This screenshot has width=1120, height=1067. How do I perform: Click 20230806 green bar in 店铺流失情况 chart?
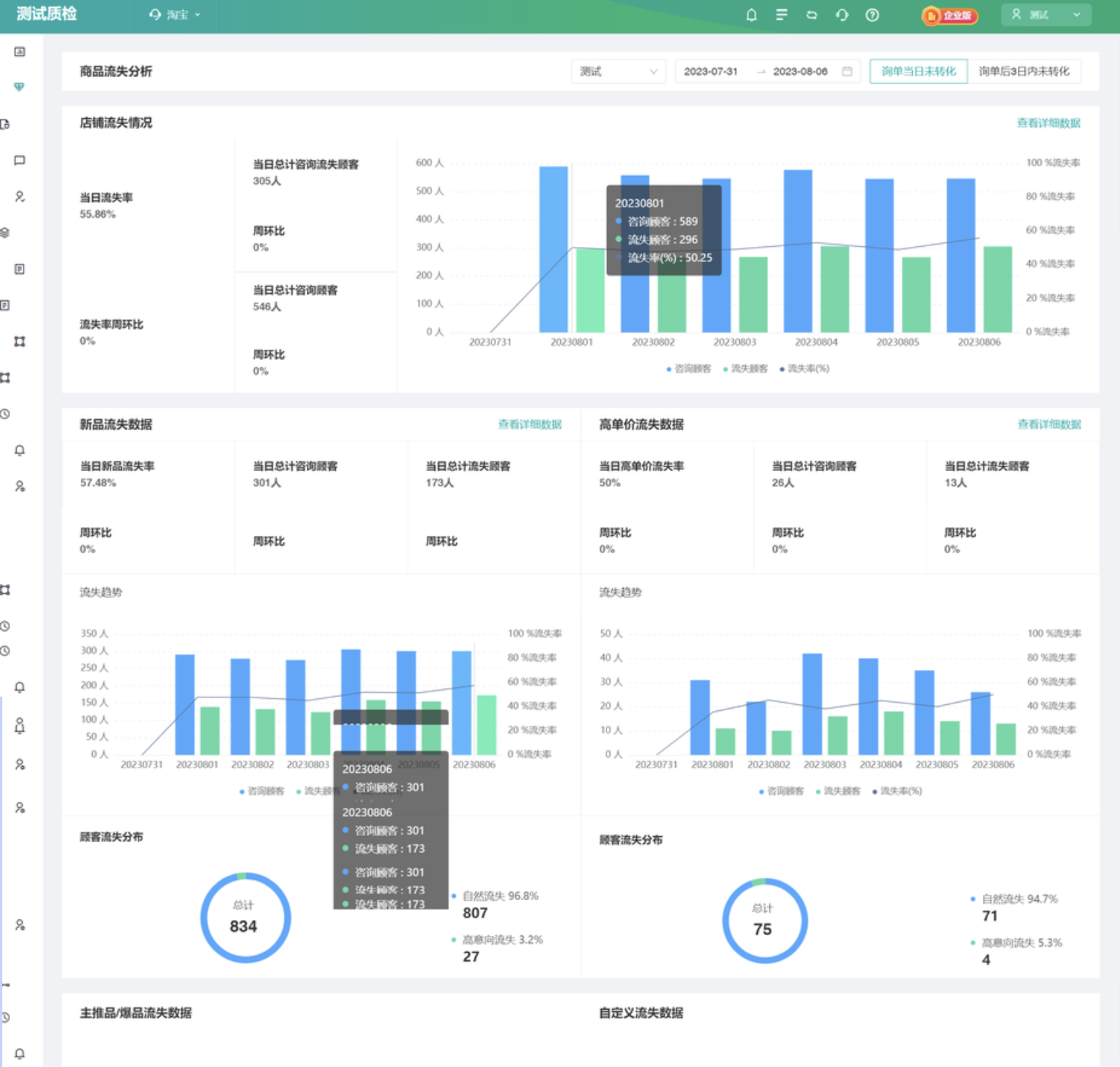(997, 289)
